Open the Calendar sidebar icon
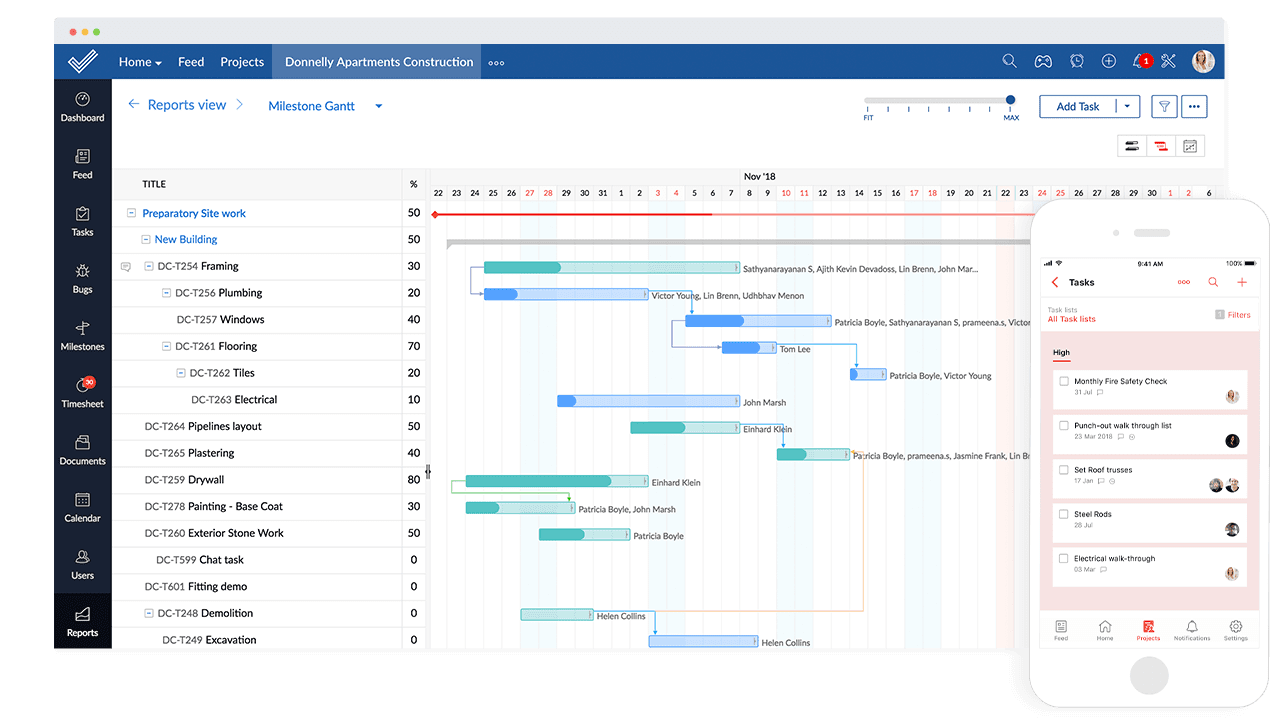This screenshot has width=1280, height=724. click(82, 506)
